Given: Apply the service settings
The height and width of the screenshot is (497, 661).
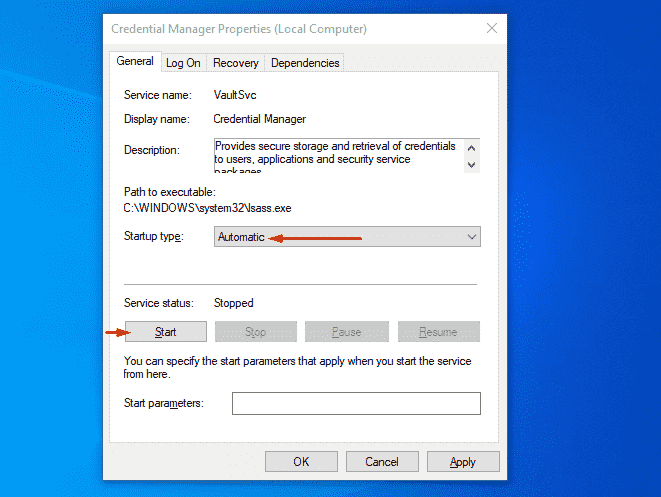Looking at the screenshot, I should point(462,462).
